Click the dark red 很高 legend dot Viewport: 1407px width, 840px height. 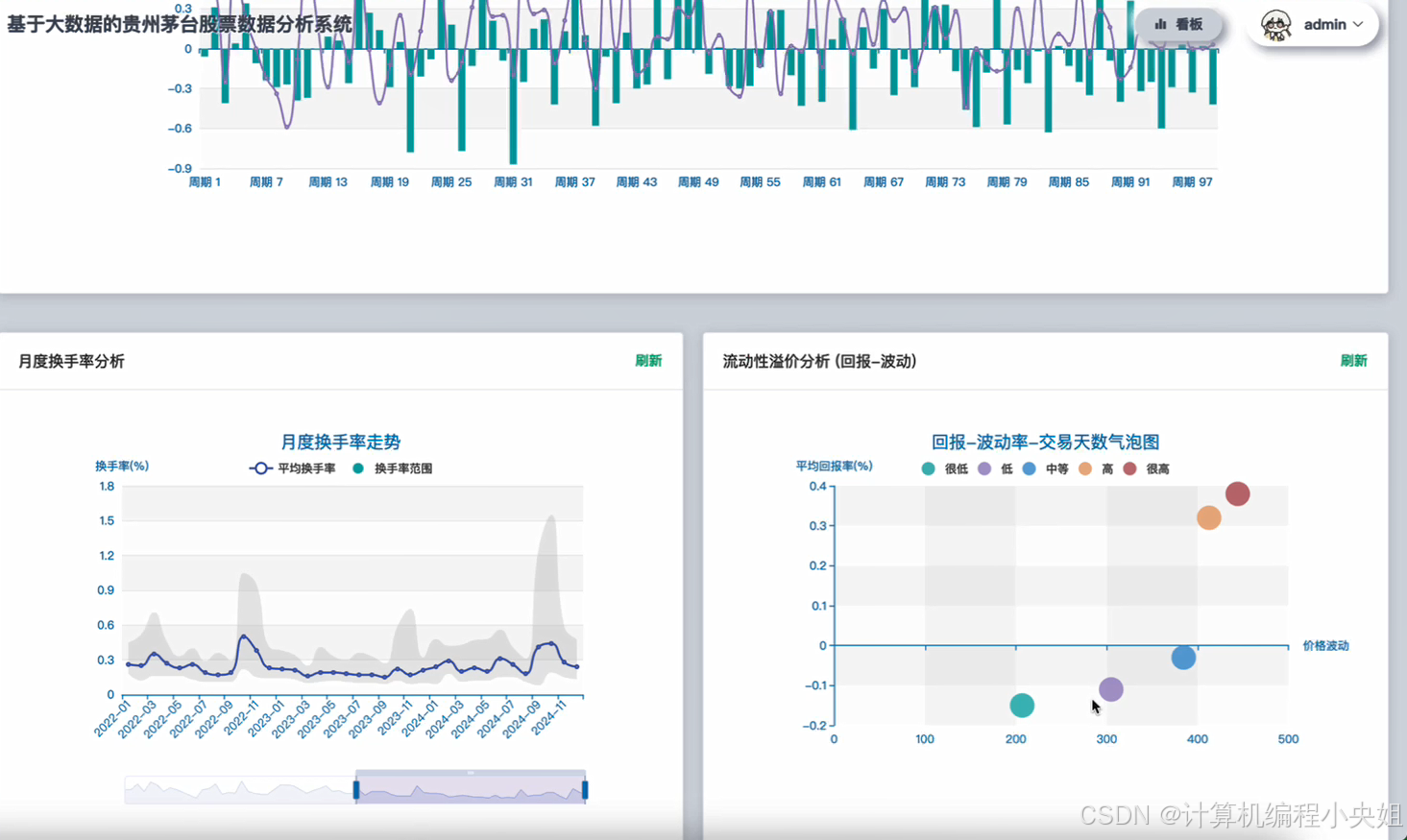(x=1129, y=468)
